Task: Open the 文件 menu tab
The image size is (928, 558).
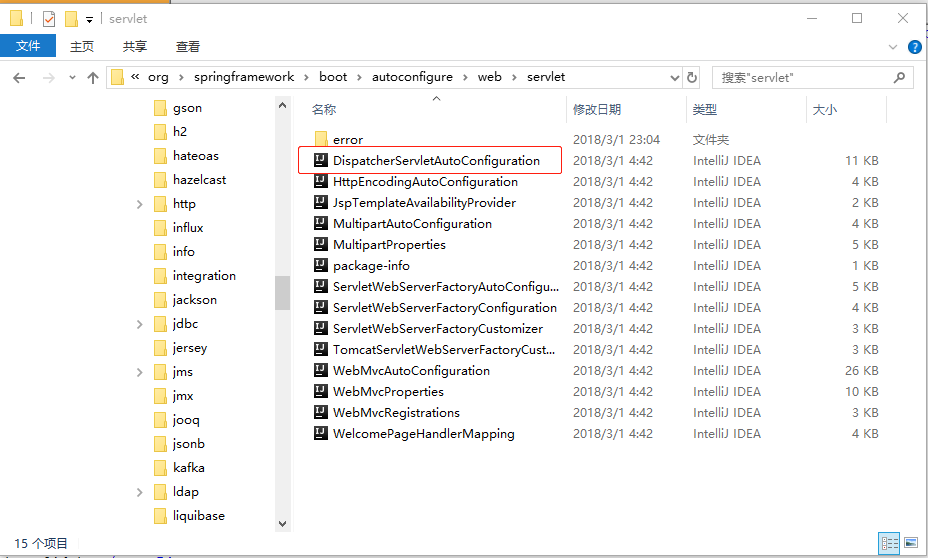Action: [28, 46]
